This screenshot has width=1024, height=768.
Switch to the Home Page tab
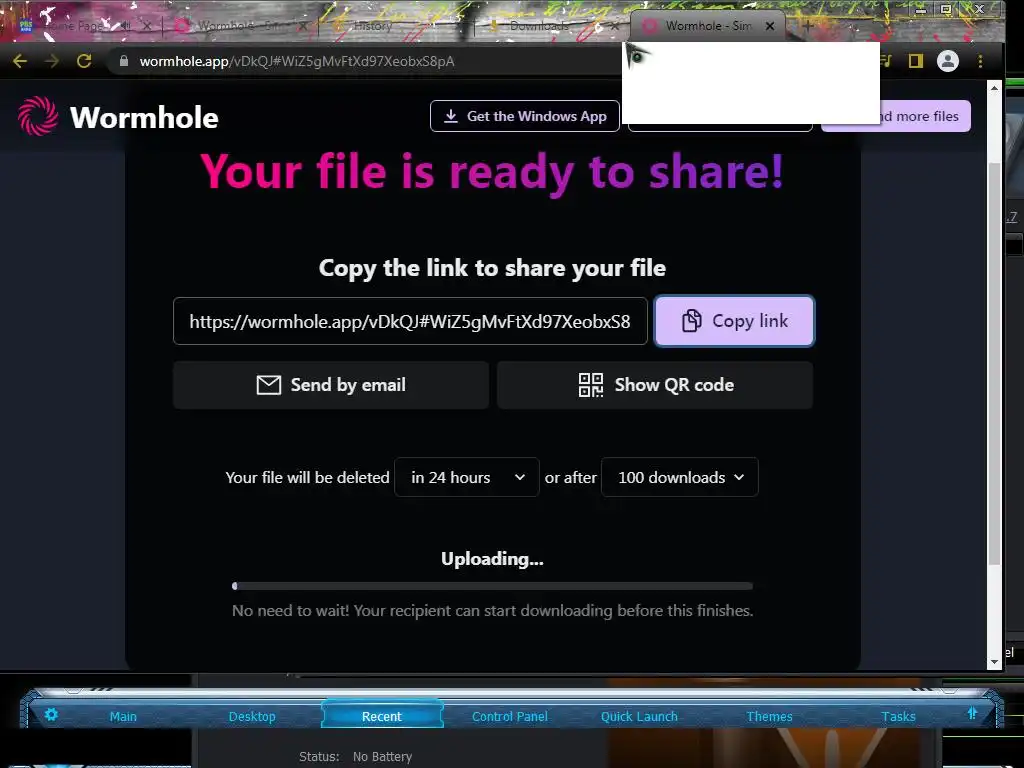75,26
